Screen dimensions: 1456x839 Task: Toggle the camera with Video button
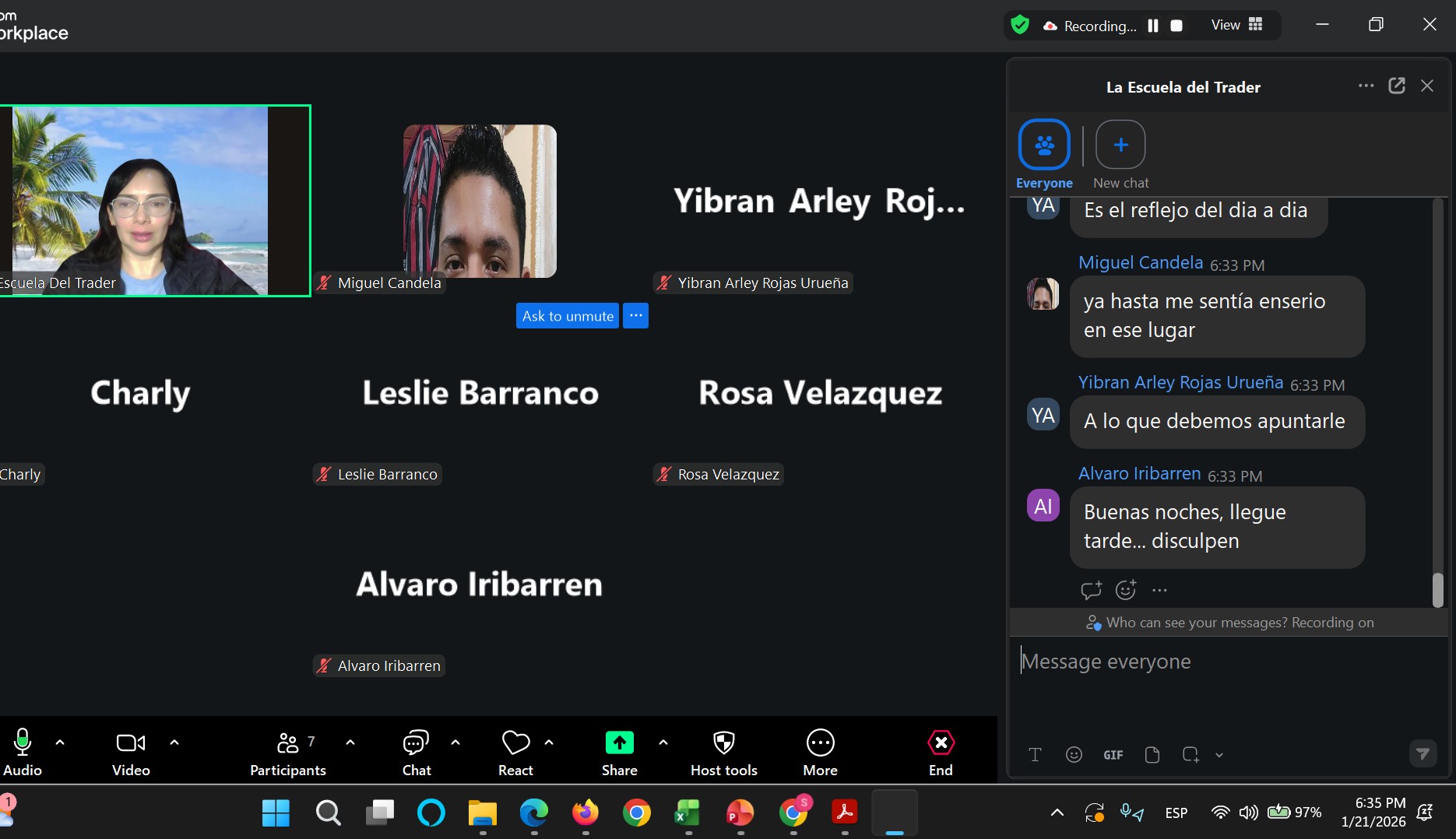[130, 752]
